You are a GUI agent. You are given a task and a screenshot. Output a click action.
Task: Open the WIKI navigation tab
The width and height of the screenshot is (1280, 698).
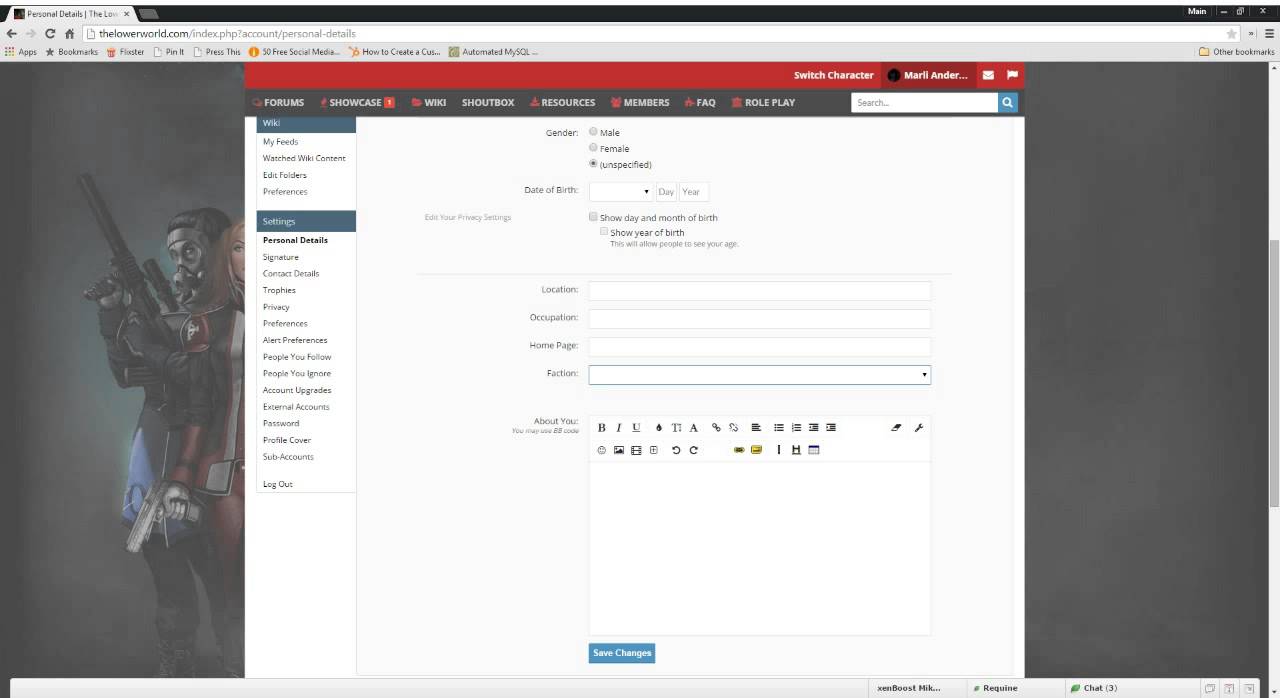pos(429,102)
